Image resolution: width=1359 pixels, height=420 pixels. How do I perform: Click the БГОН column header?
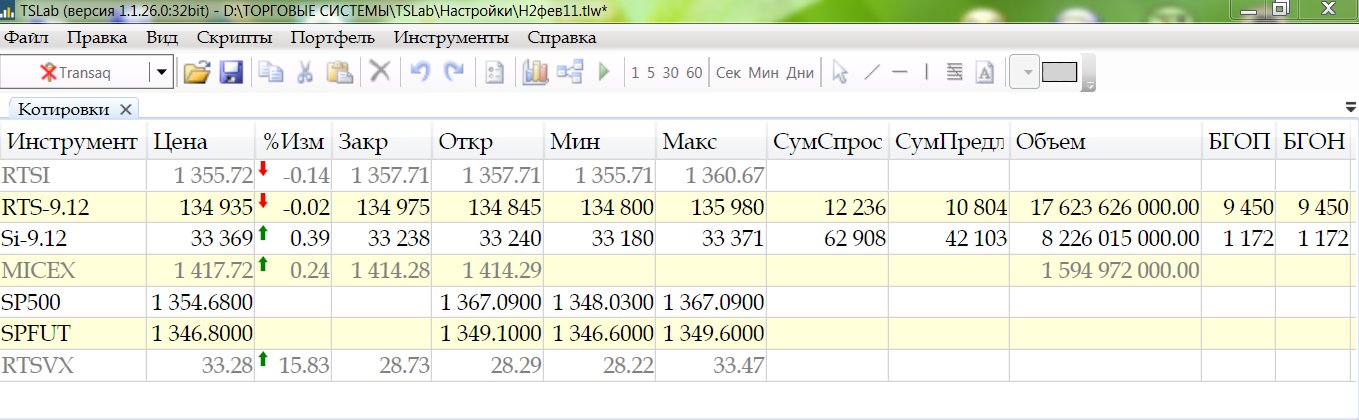[x=1315, y=142]
